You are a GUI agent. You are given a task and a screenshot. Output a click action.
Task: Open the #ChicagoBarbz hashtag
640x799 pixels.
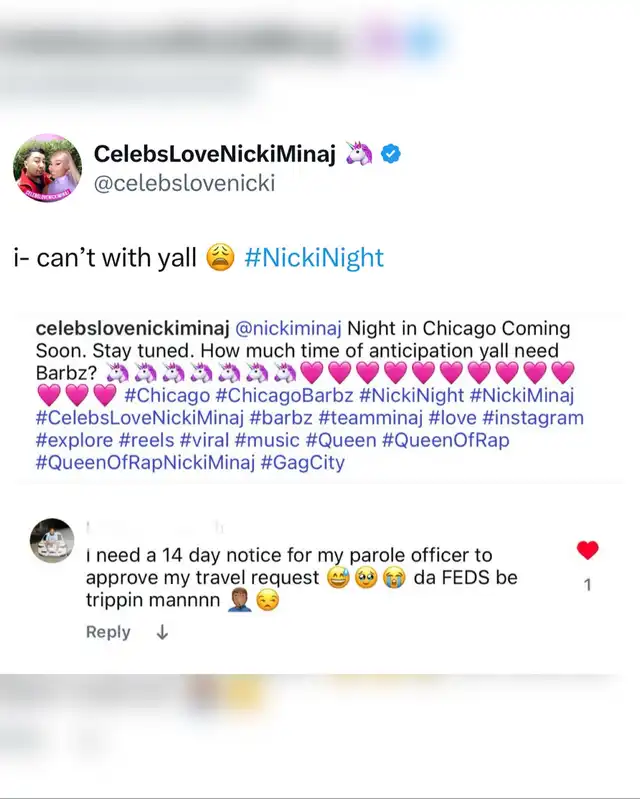point(284,395)
